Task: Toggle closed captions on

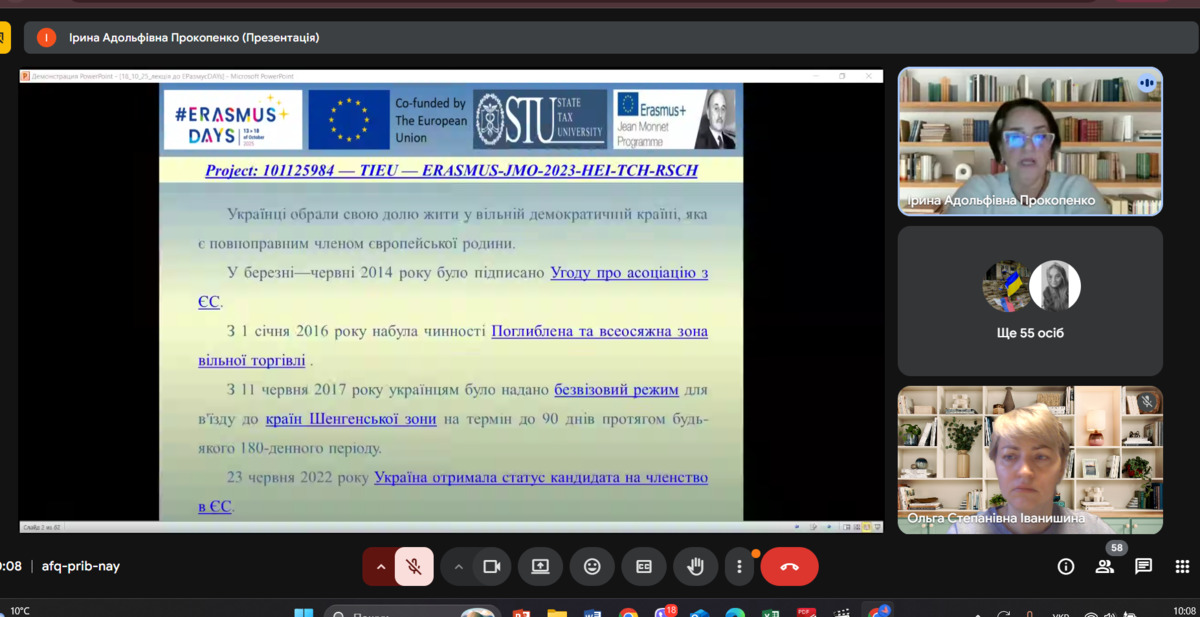Action: [x=644, y=567]
